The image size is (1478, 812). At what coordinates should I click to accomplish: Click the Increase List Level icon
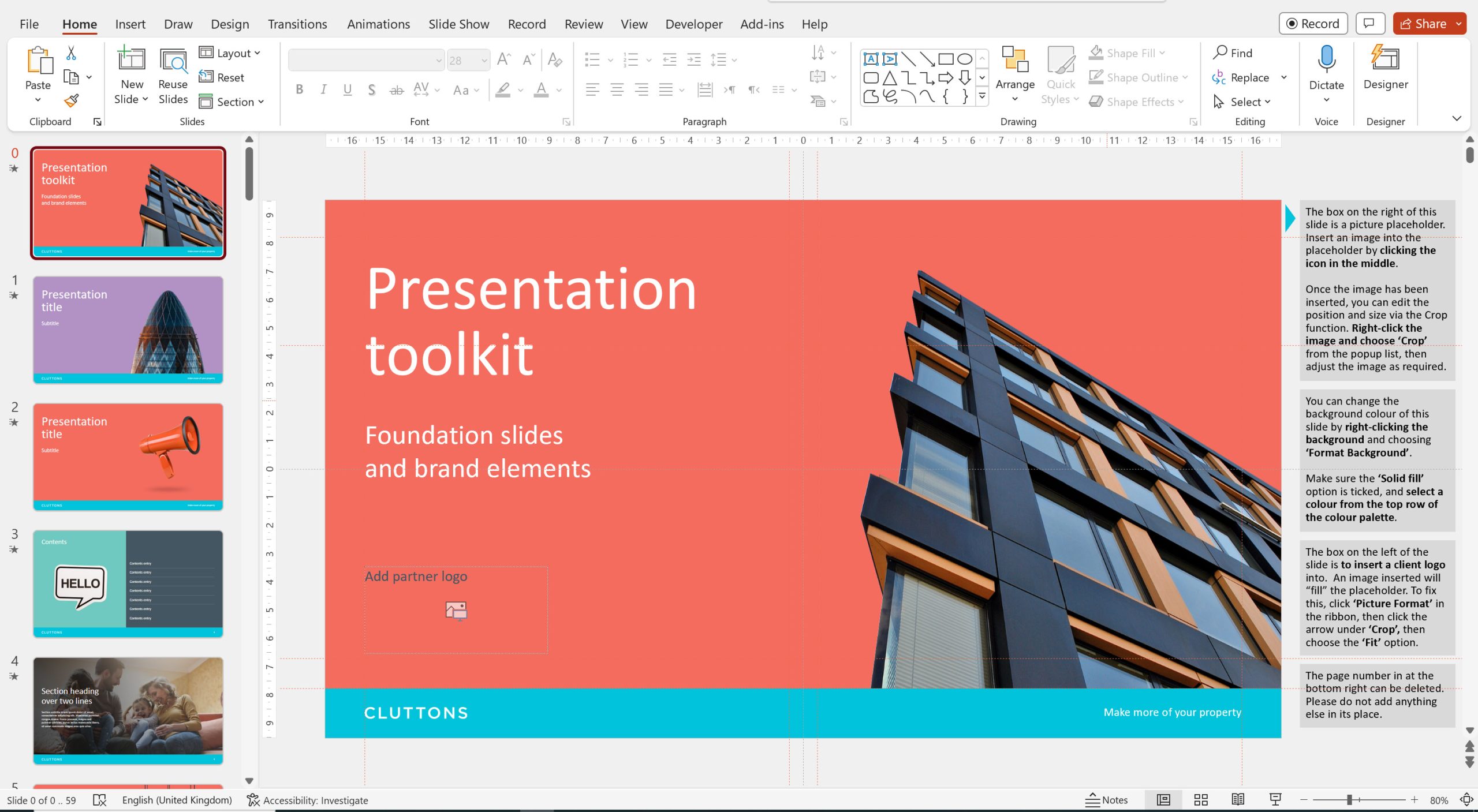[x=693, y=59]
